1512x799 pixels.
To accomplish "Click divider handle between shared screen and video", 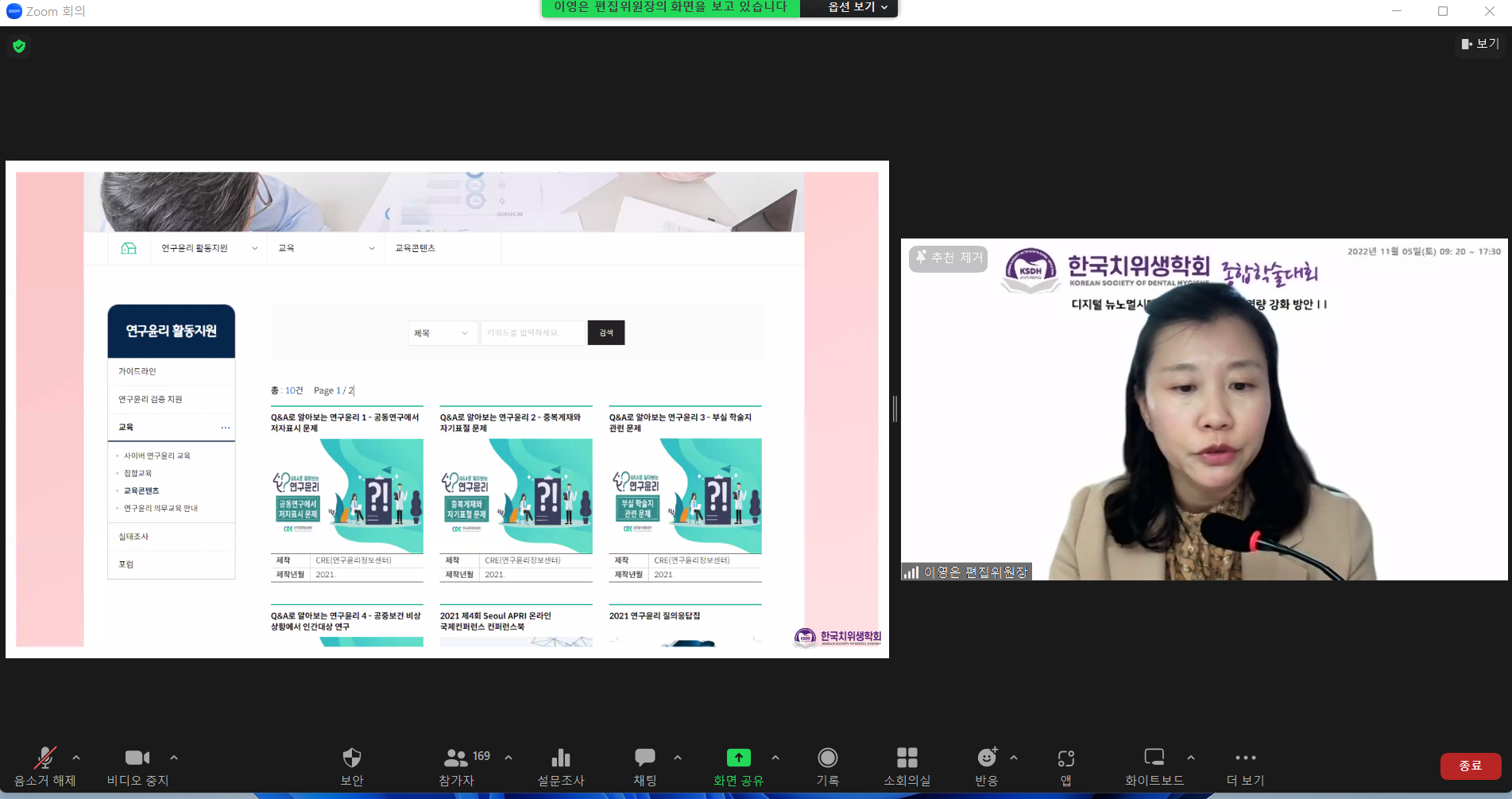I will (895, 409).
